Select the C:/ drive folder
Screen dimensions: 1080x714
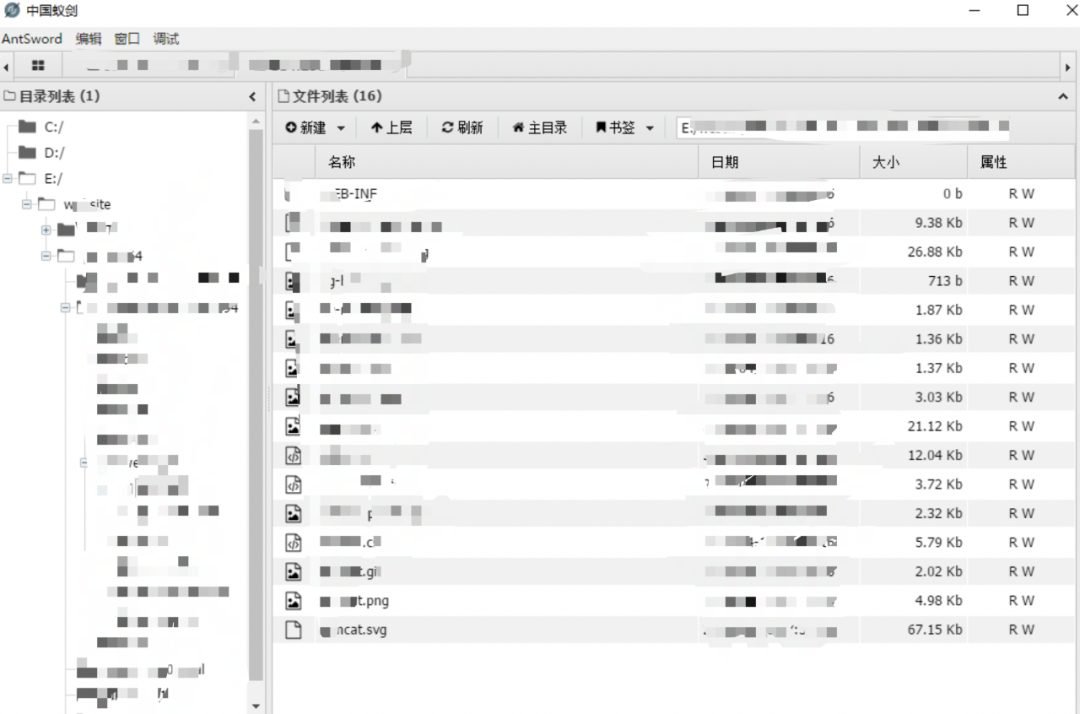pos(54,127)
